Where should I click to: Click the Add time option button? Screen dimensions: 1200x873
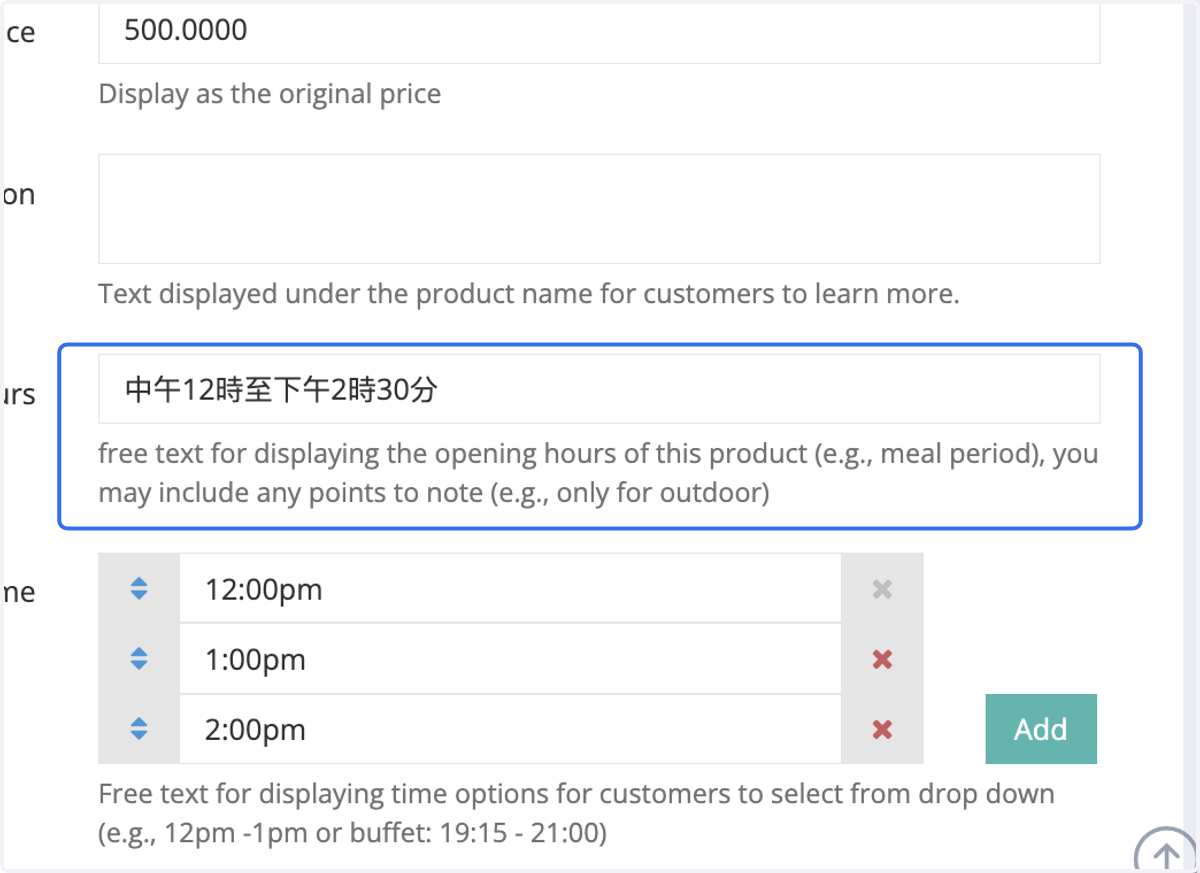tap(1041, 729)
